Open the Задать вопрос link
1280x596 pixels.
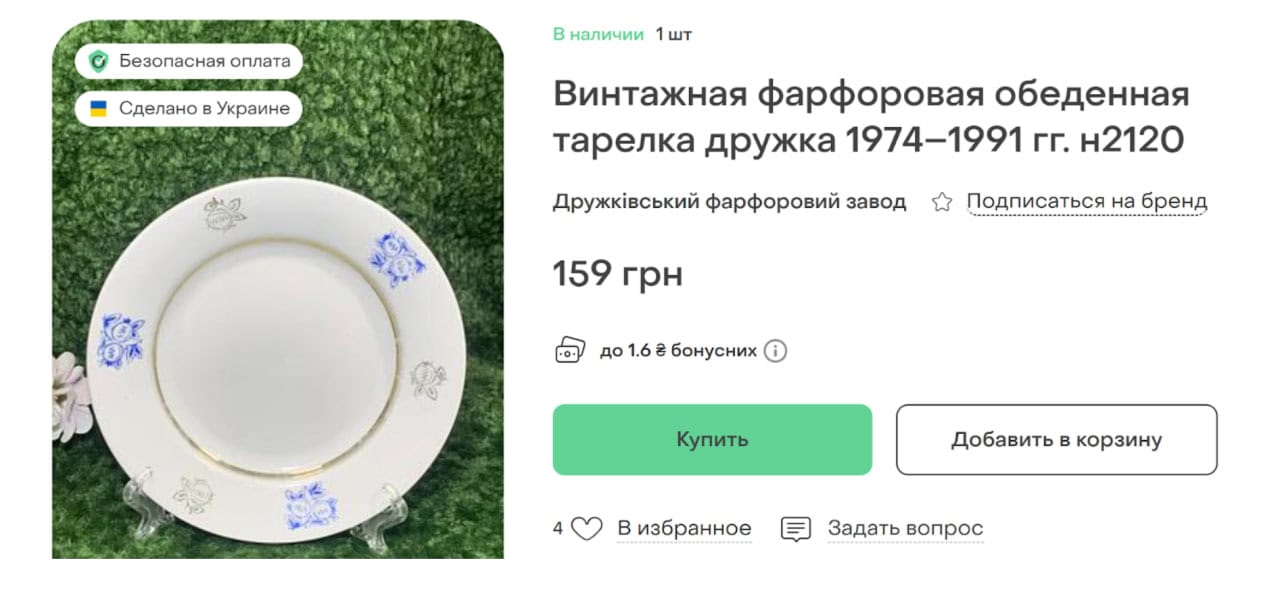pos(905,528)
